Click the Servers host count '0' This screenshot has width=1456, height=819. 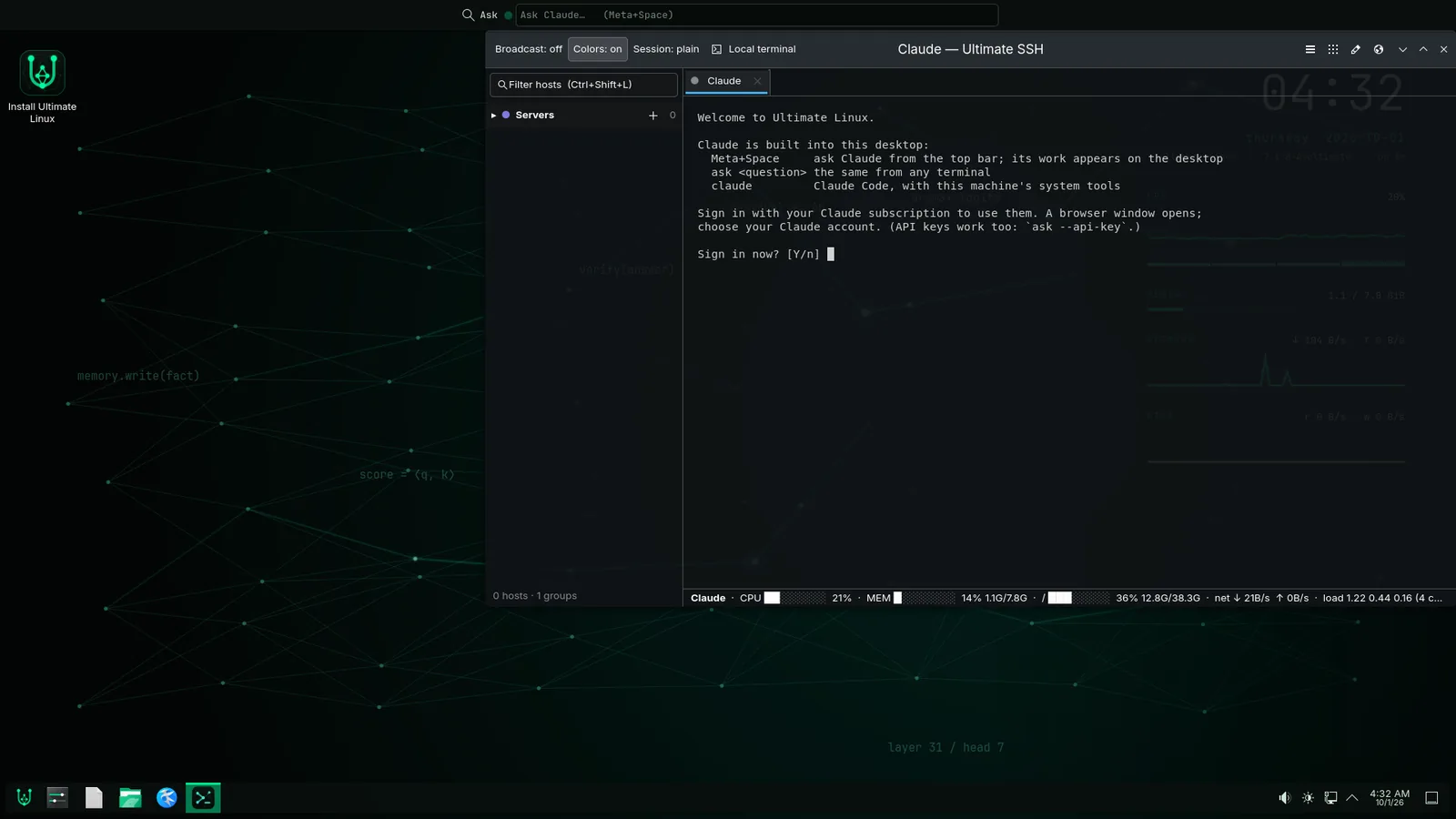point(672,116)
